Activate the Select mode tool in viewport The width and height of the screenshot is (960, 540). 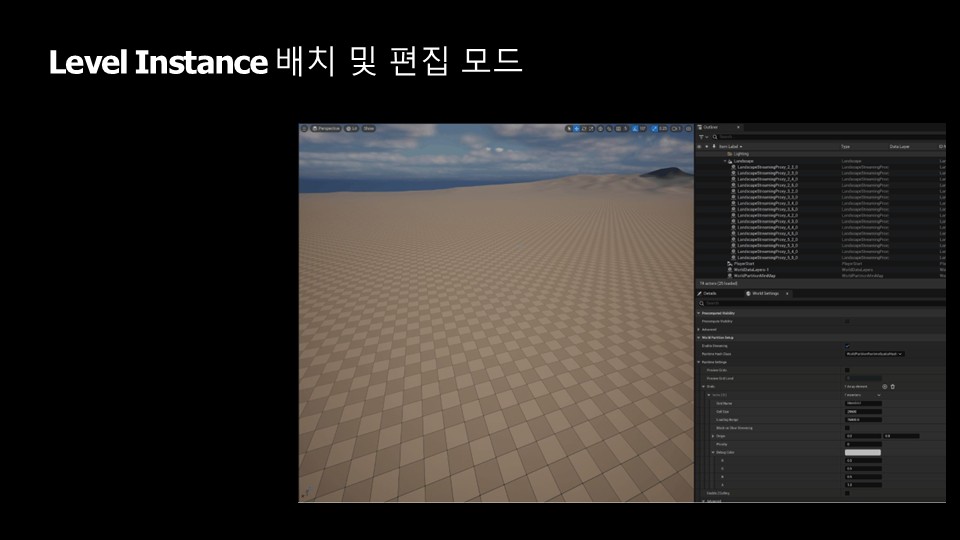coord(569,129)
